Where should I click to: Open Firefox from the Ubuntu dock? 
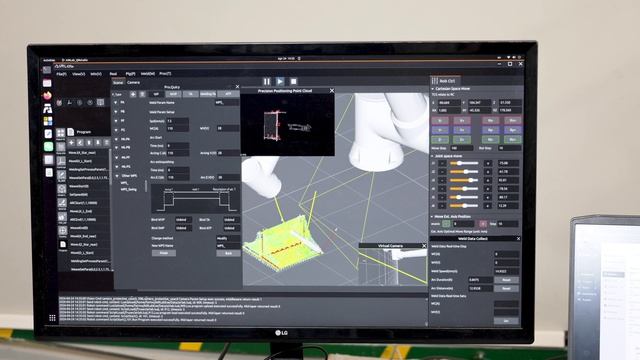point(47,96)
